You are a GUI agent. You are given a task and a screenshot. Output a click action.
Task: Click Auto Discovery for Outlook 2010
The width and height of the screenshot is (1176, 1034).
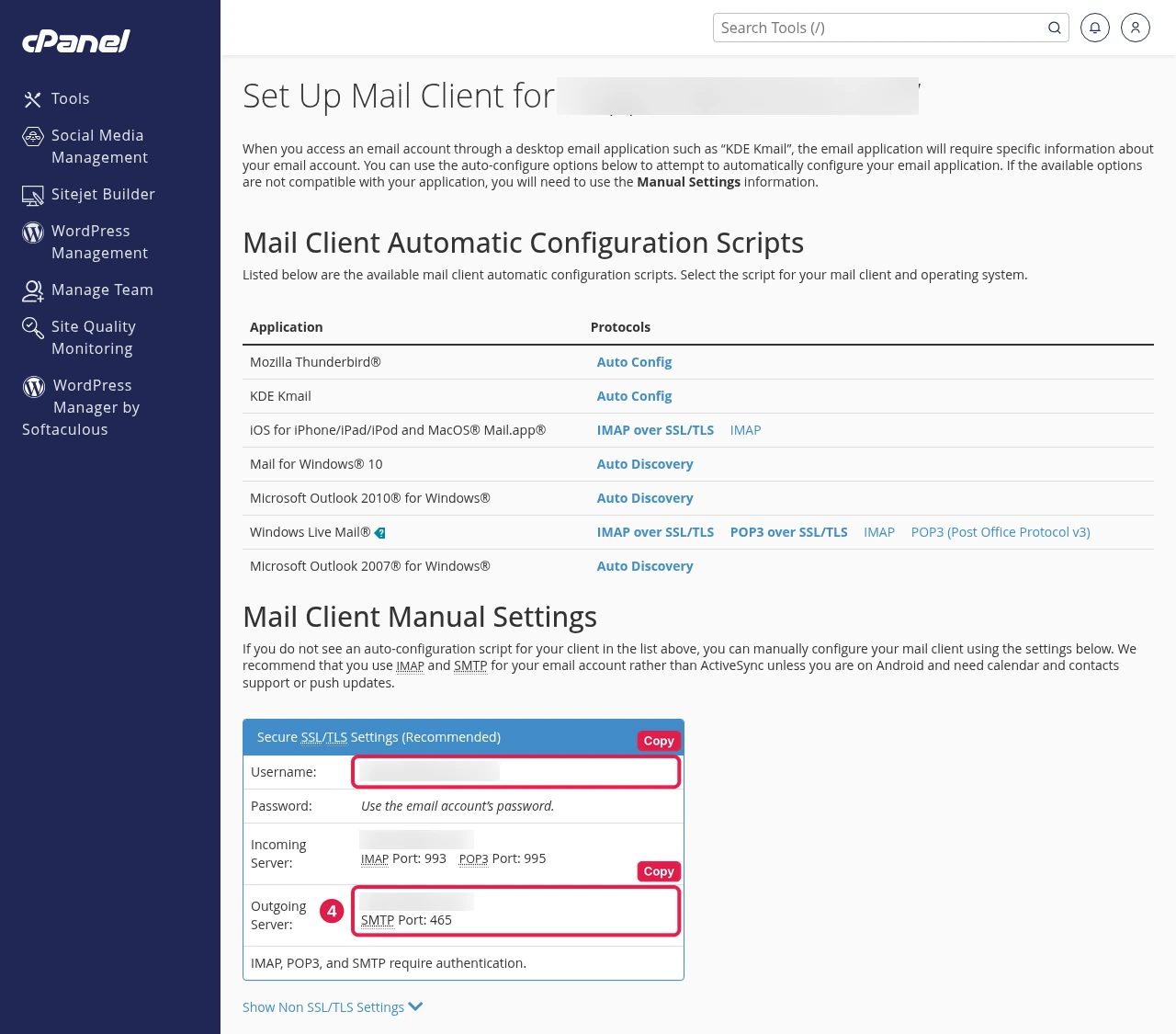[645, 498]
